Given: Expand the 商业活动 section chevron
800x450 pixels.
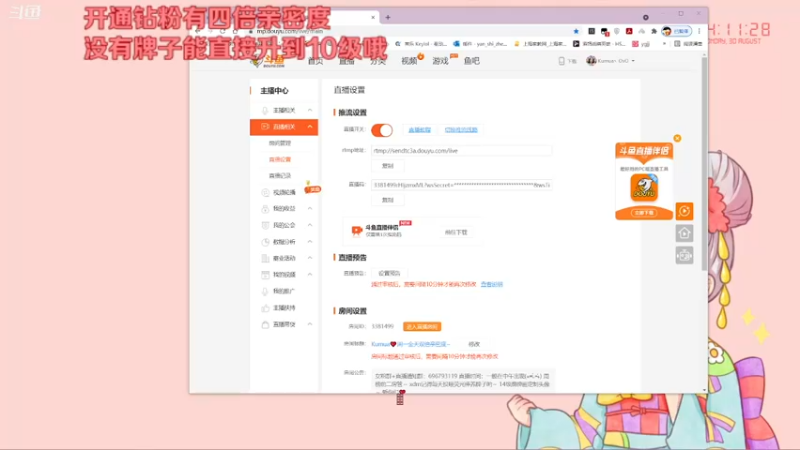Looking at the screenshot, I should [310, 258].
